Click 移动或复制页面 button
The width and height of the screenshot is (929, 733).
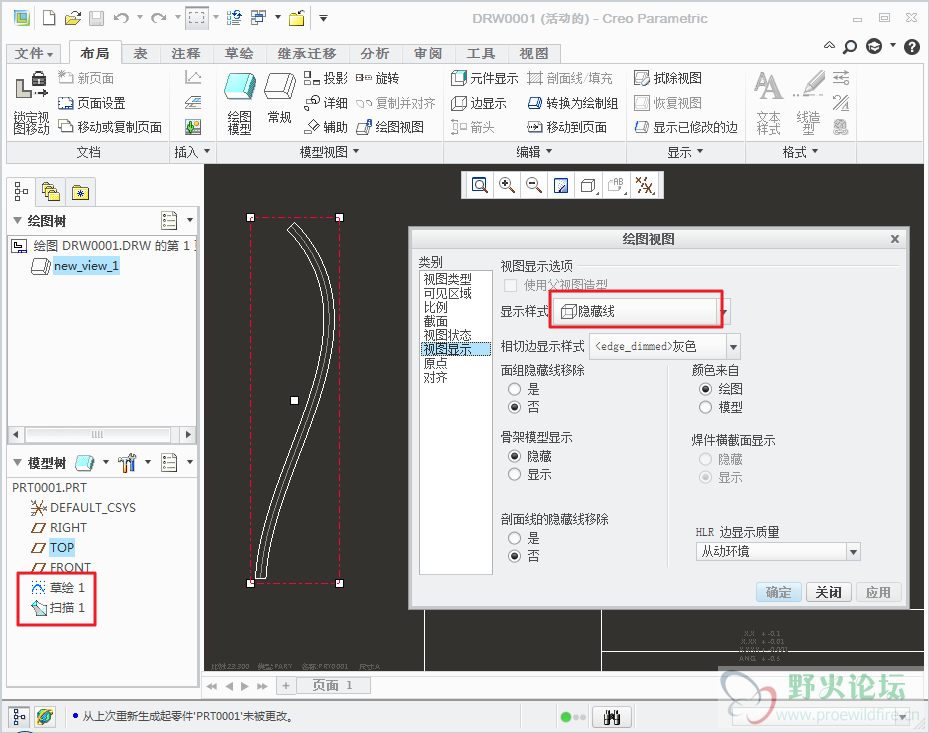click(x=110, y=127)
